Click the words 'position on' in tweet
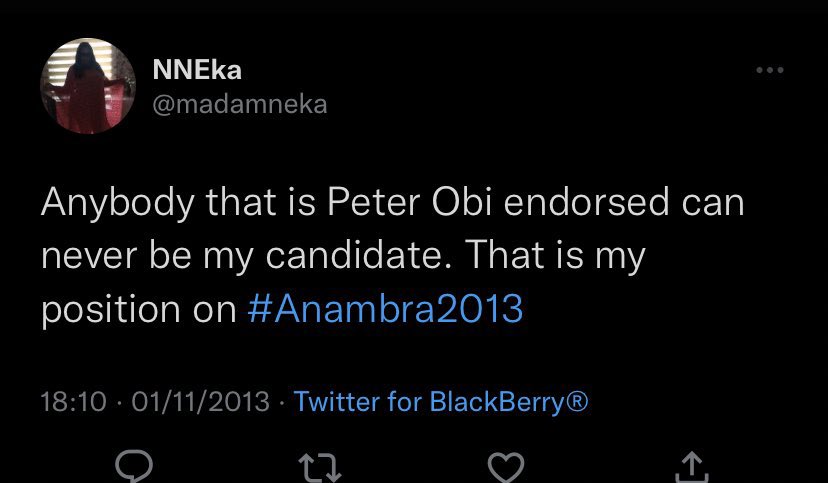828x483 pixels. click(138, 308)
